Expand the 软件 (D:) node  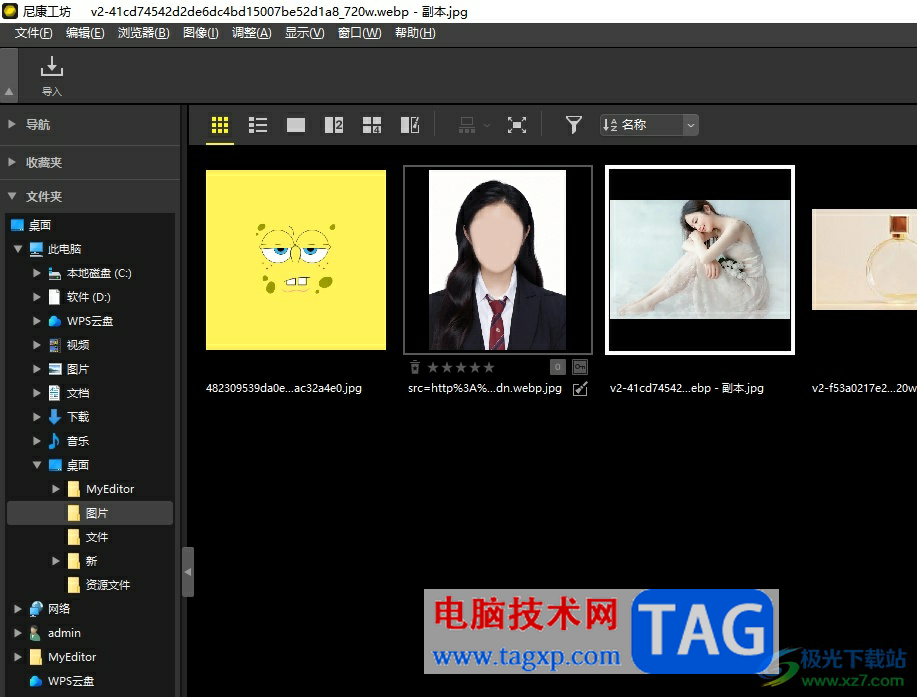click(x=37, y=297)
